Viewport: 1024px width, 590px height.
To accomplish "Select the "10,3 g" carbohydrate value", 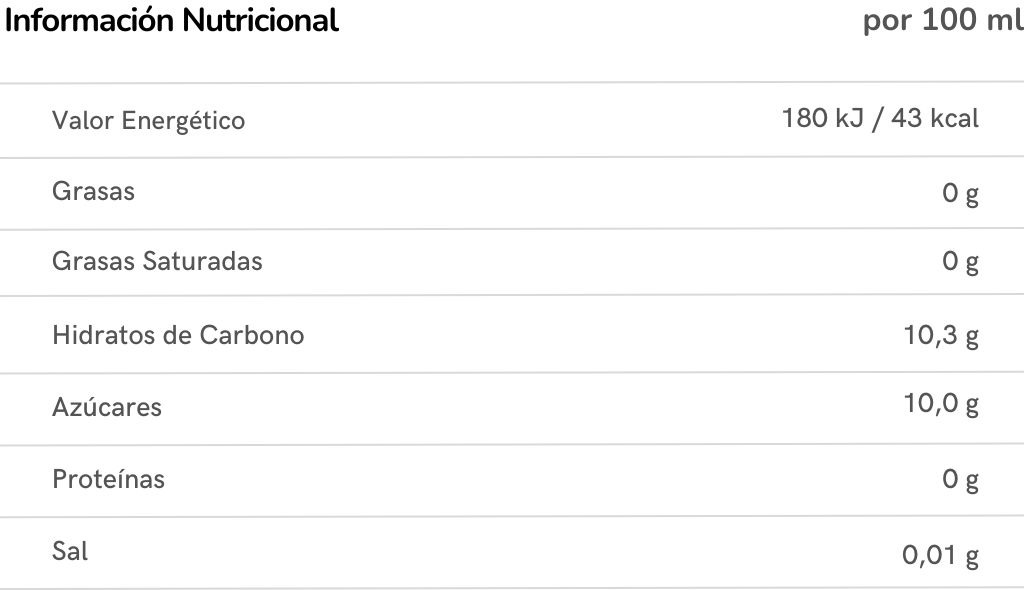I will click(941, 335).
